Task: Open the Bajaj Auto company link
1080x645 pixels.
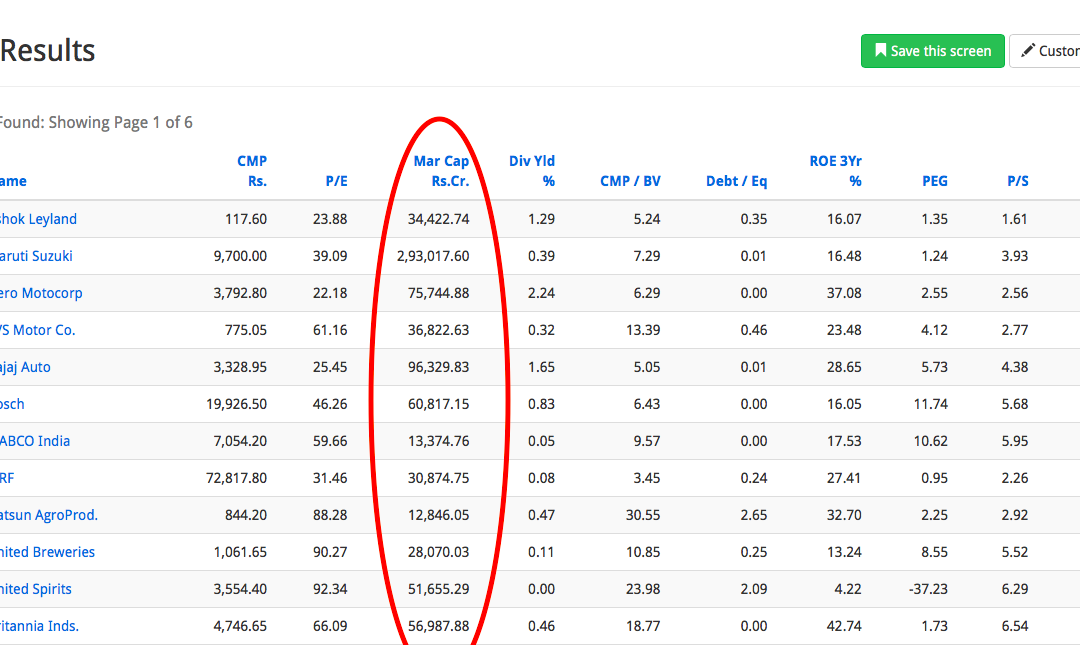Action: click(x=25, y=367)
